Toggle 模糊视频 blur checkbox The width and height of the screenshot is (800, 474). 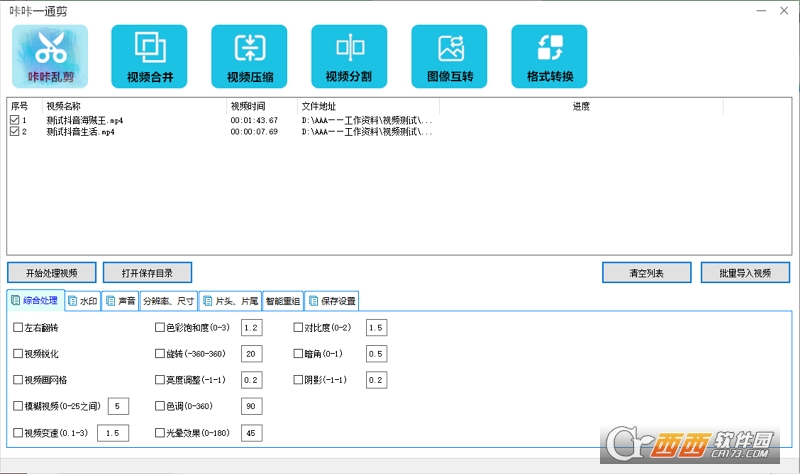click(18, 406)
